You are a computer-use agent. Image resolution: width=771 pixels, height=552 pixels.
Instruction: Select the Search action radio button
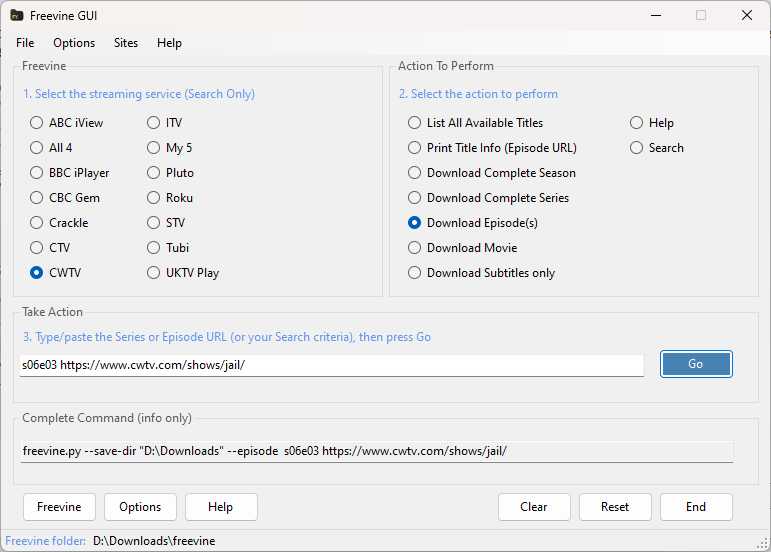coord(637,148)
